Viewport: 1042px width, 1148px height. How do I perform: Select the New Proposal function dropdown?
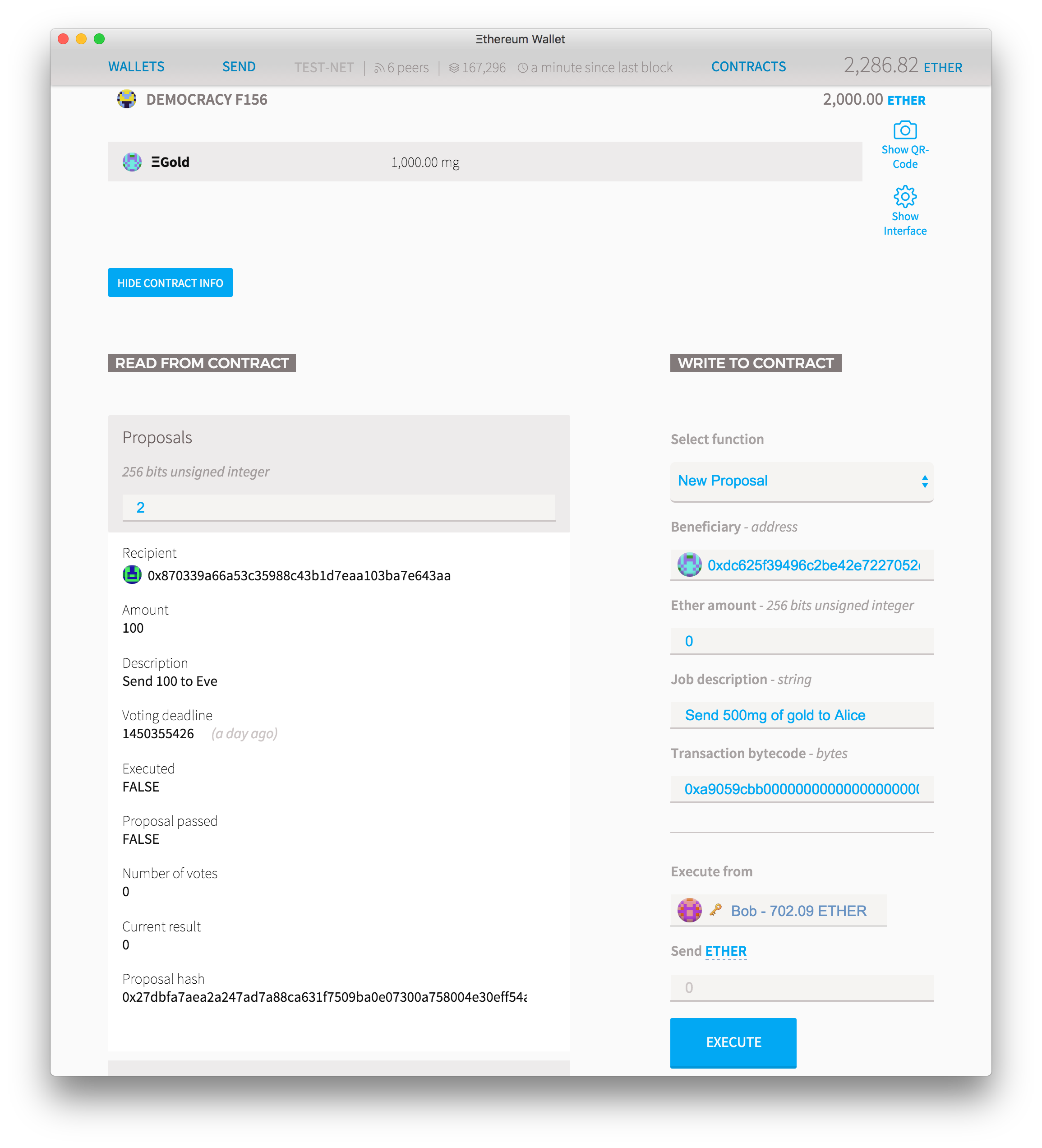(800, 481)
